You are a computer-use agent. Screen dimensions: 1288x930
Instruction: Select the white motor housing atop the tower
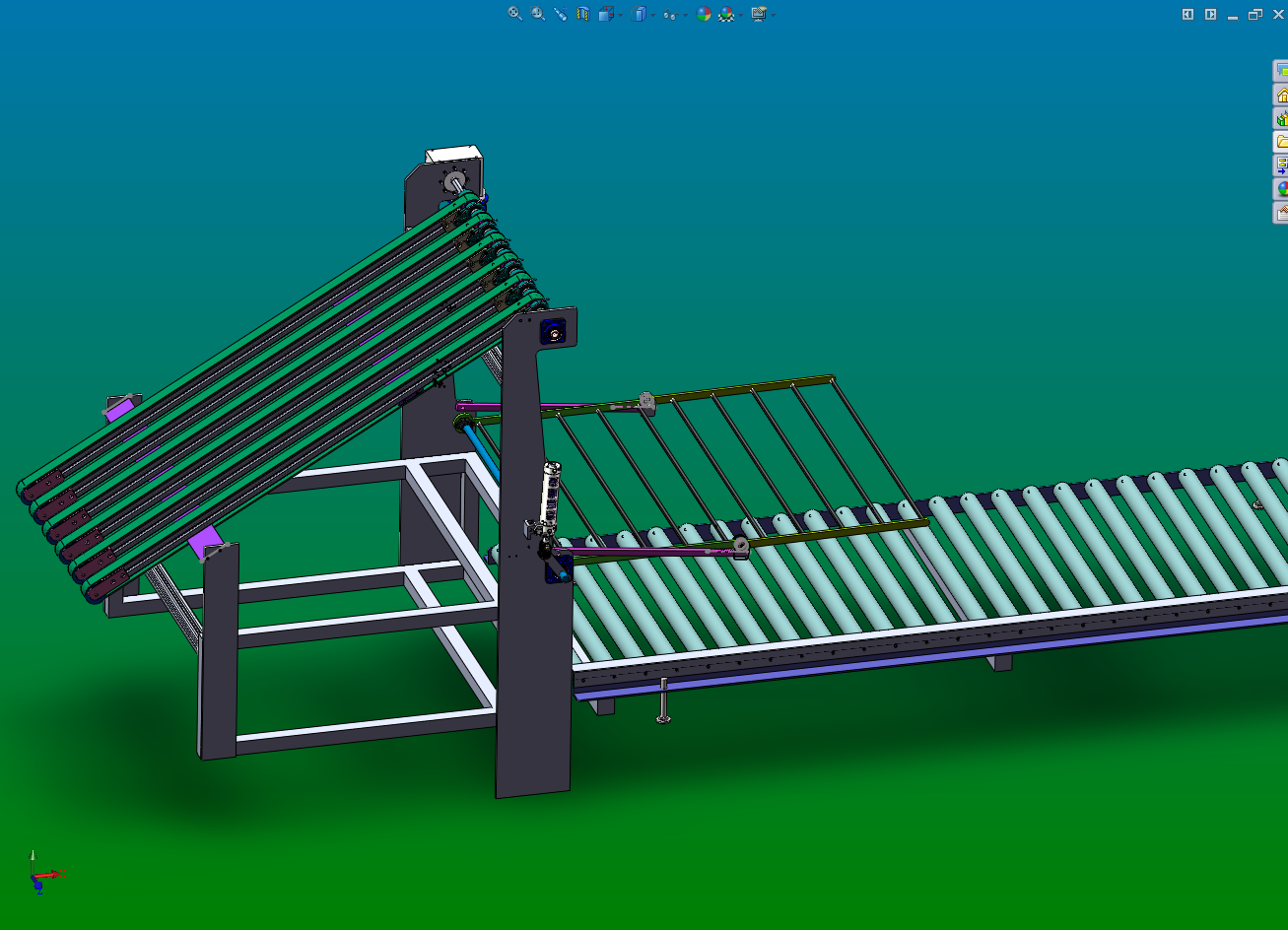point(454,156)
